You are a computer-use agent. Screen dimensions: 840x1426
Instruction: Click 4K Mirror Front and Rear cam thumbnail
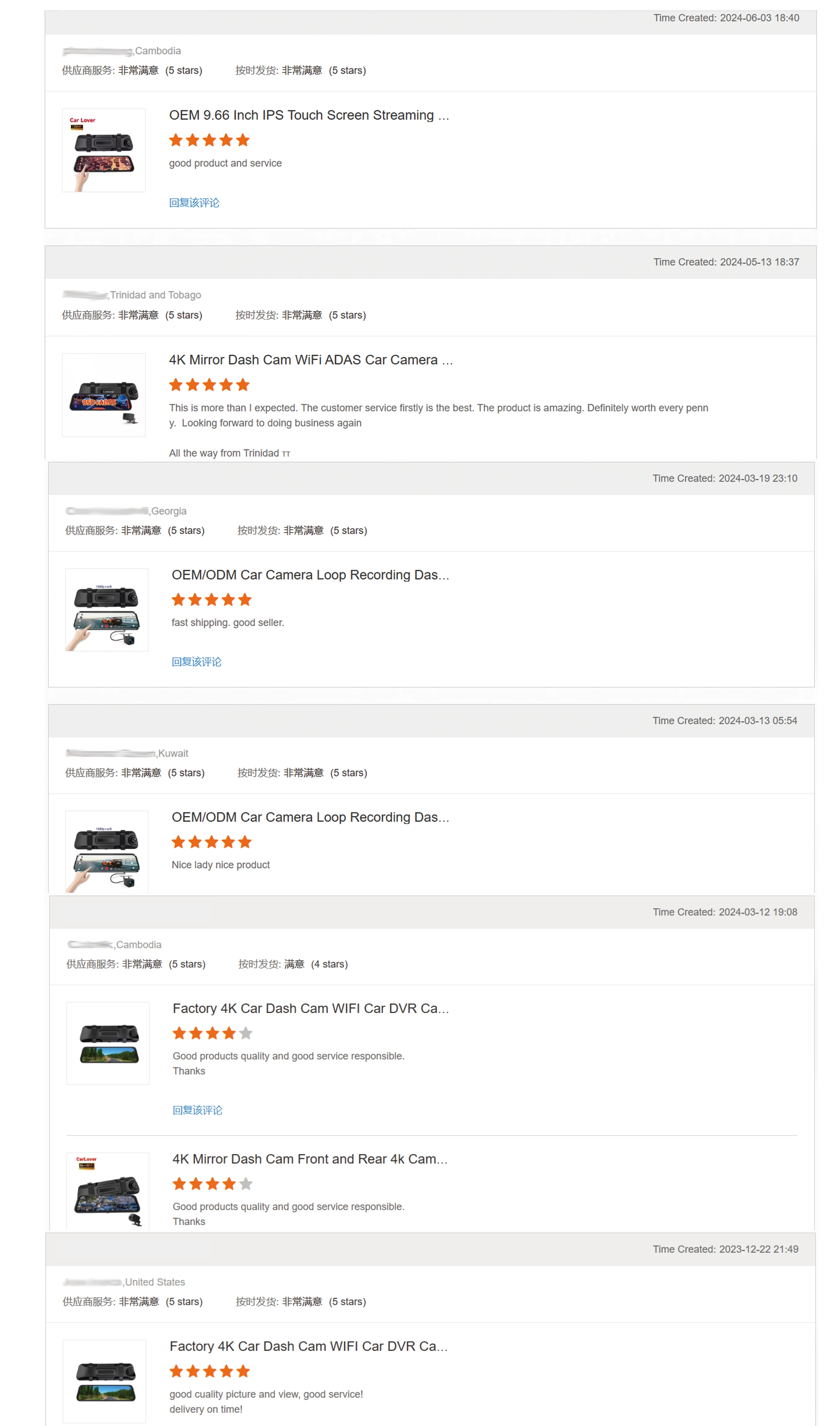(108, 1191)
